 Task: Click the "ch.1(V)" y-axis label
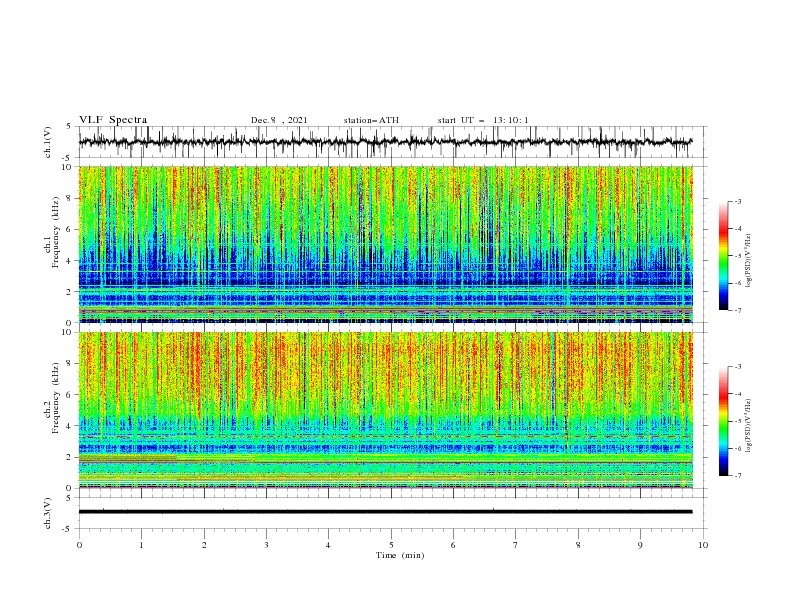coord(48,142)
